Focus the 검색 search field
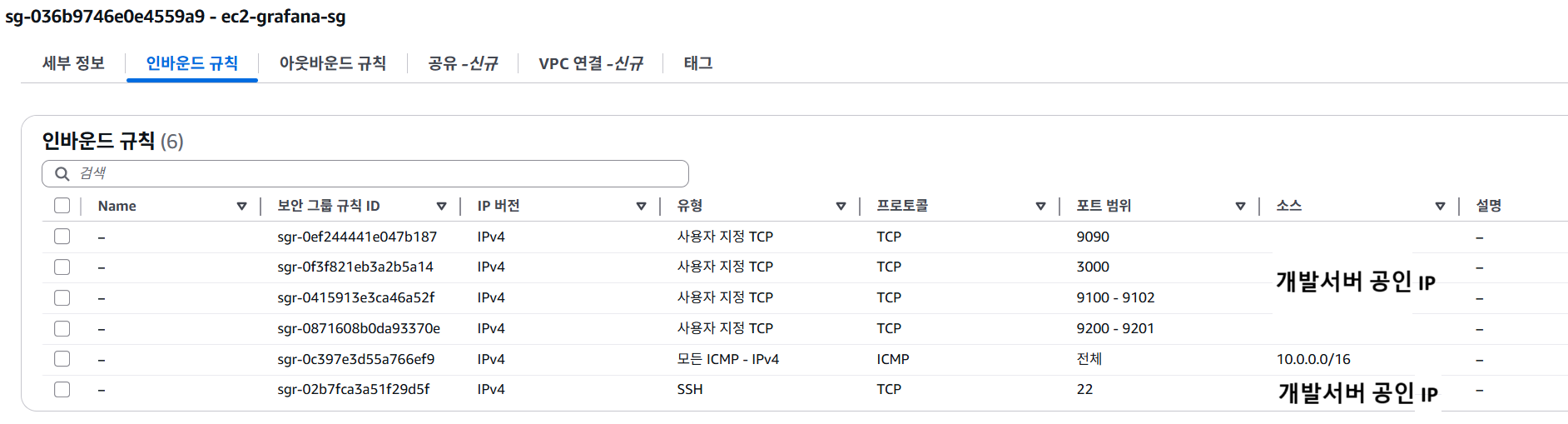 (x=375, y=174)
